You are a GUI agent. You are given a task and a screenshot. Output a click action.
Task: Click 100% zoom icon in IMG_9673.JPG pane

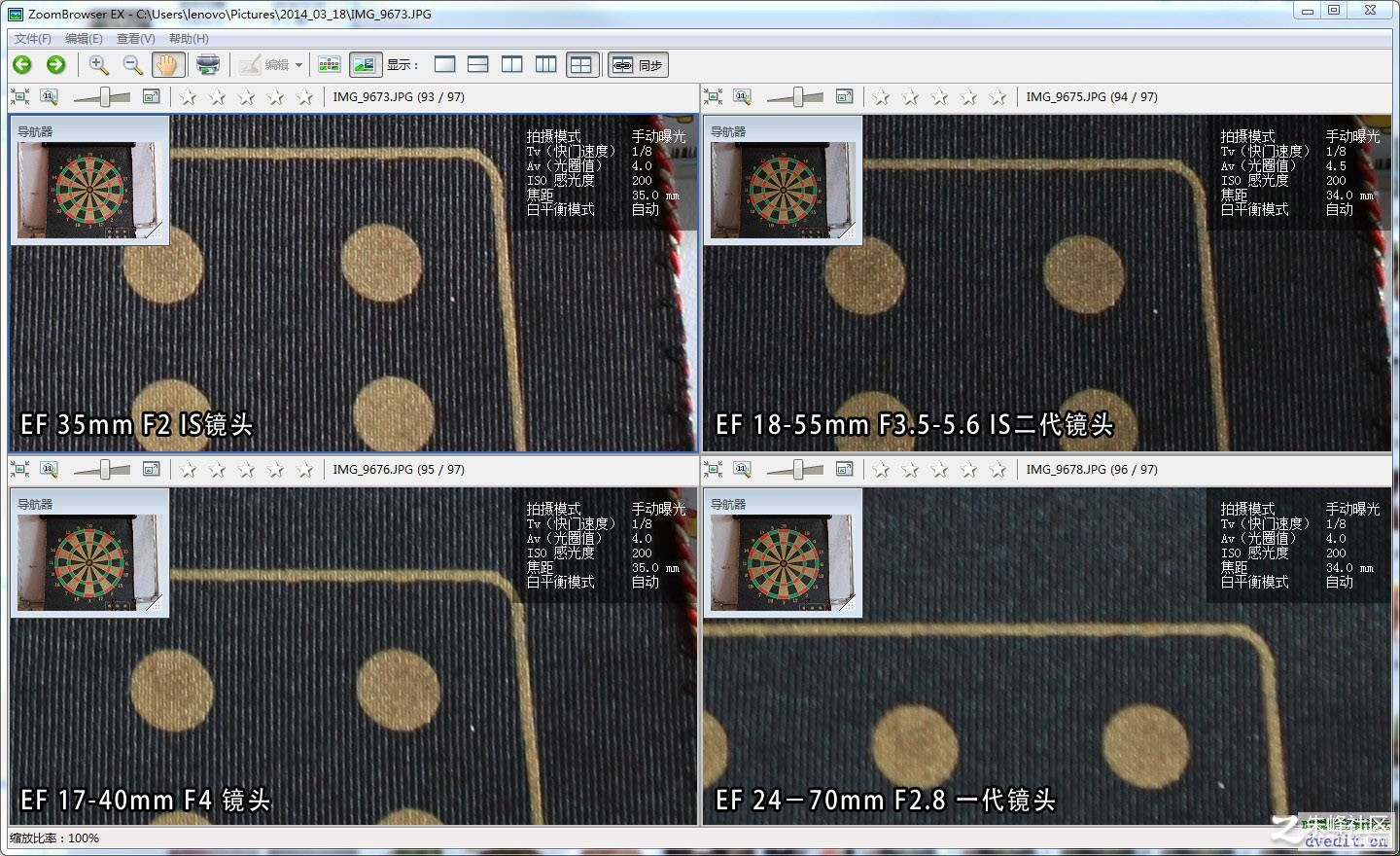click(50, 96)
